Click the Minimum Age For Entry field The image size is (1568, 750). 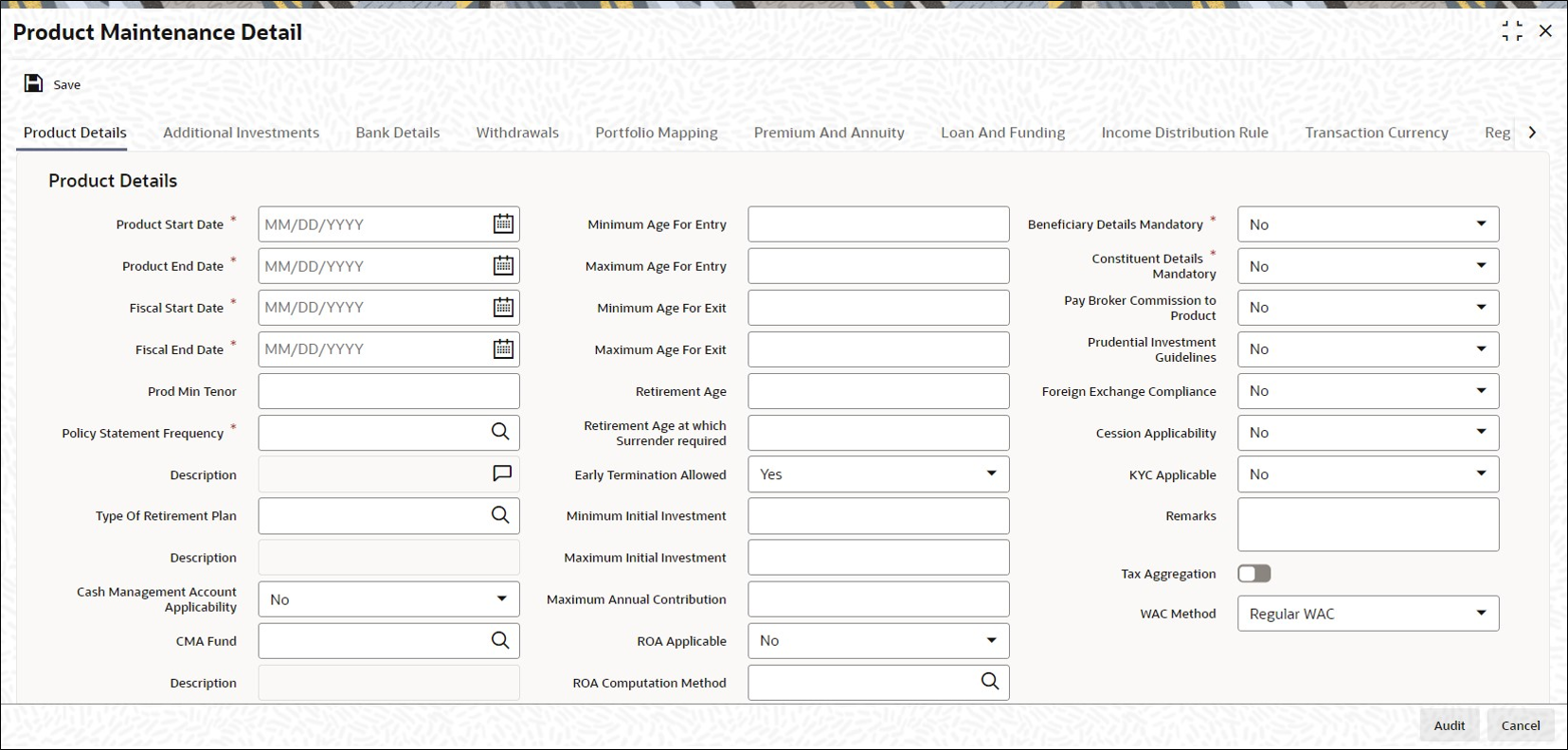click(x=878, y=224)
